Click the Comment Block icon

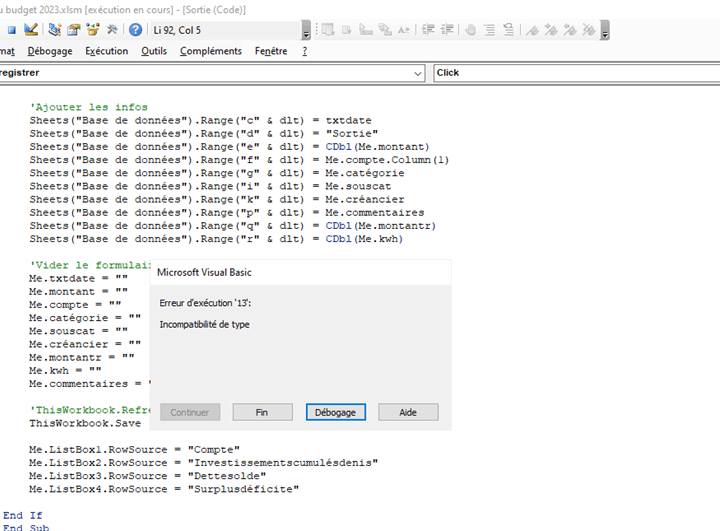click(489, 30)
